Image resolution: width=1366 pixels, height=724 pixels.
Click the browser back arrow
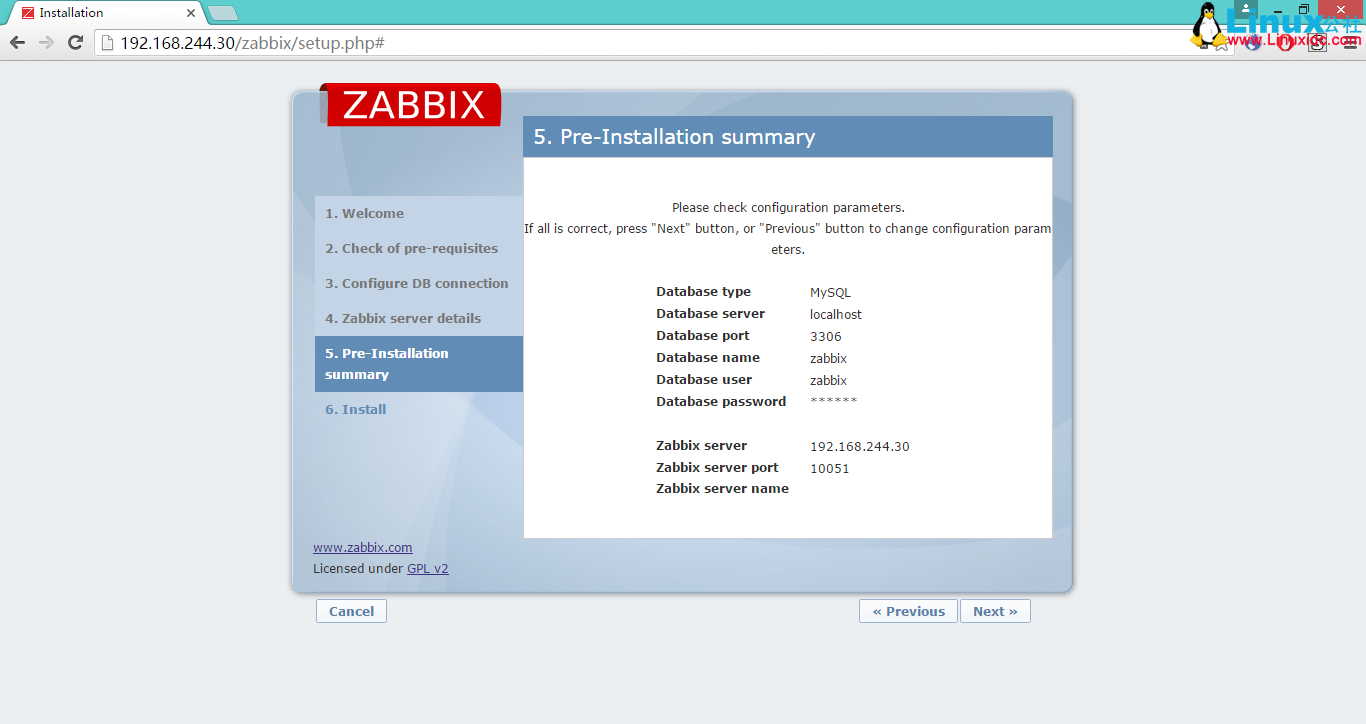[x=17, y=43]
